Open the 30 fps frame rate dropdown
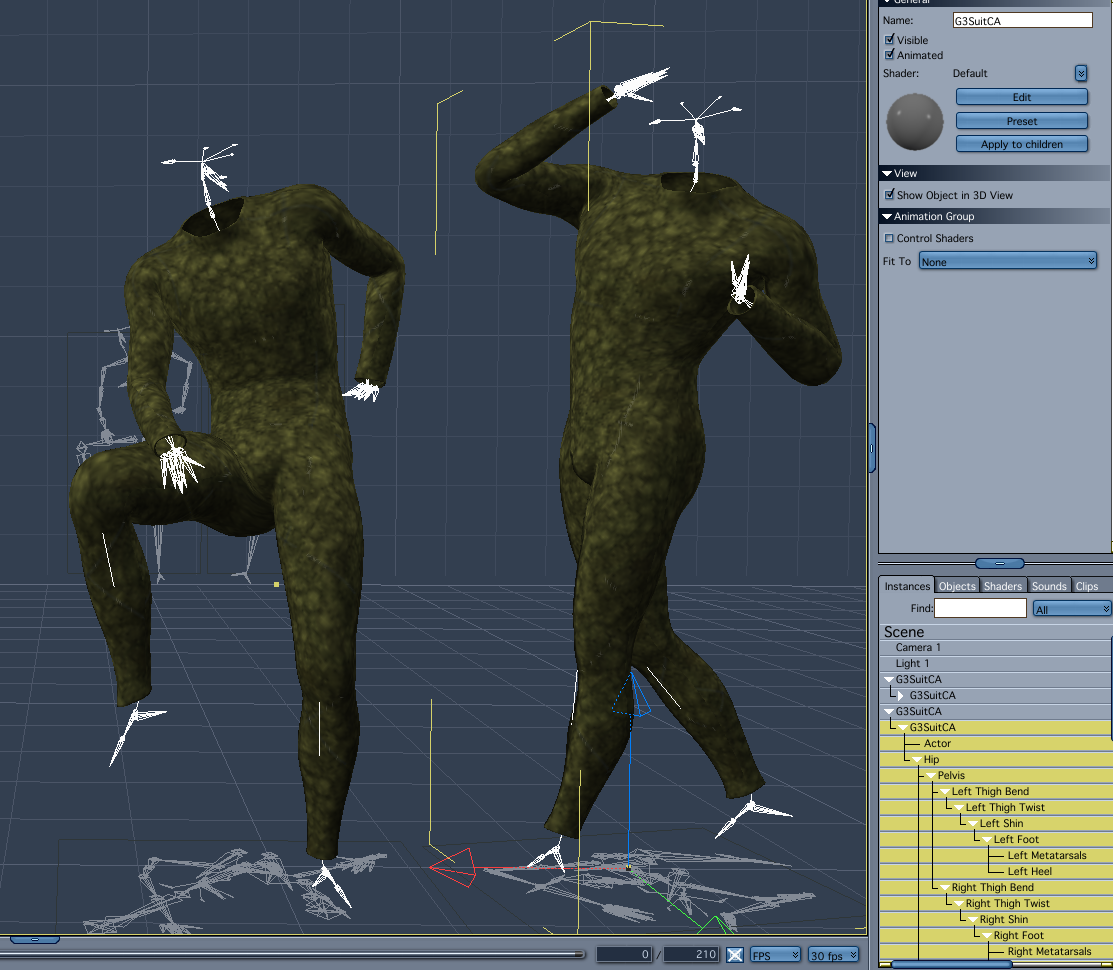The height and width of the screenshot is (970, 1113). pyautogui.click(x=833, y=955)
